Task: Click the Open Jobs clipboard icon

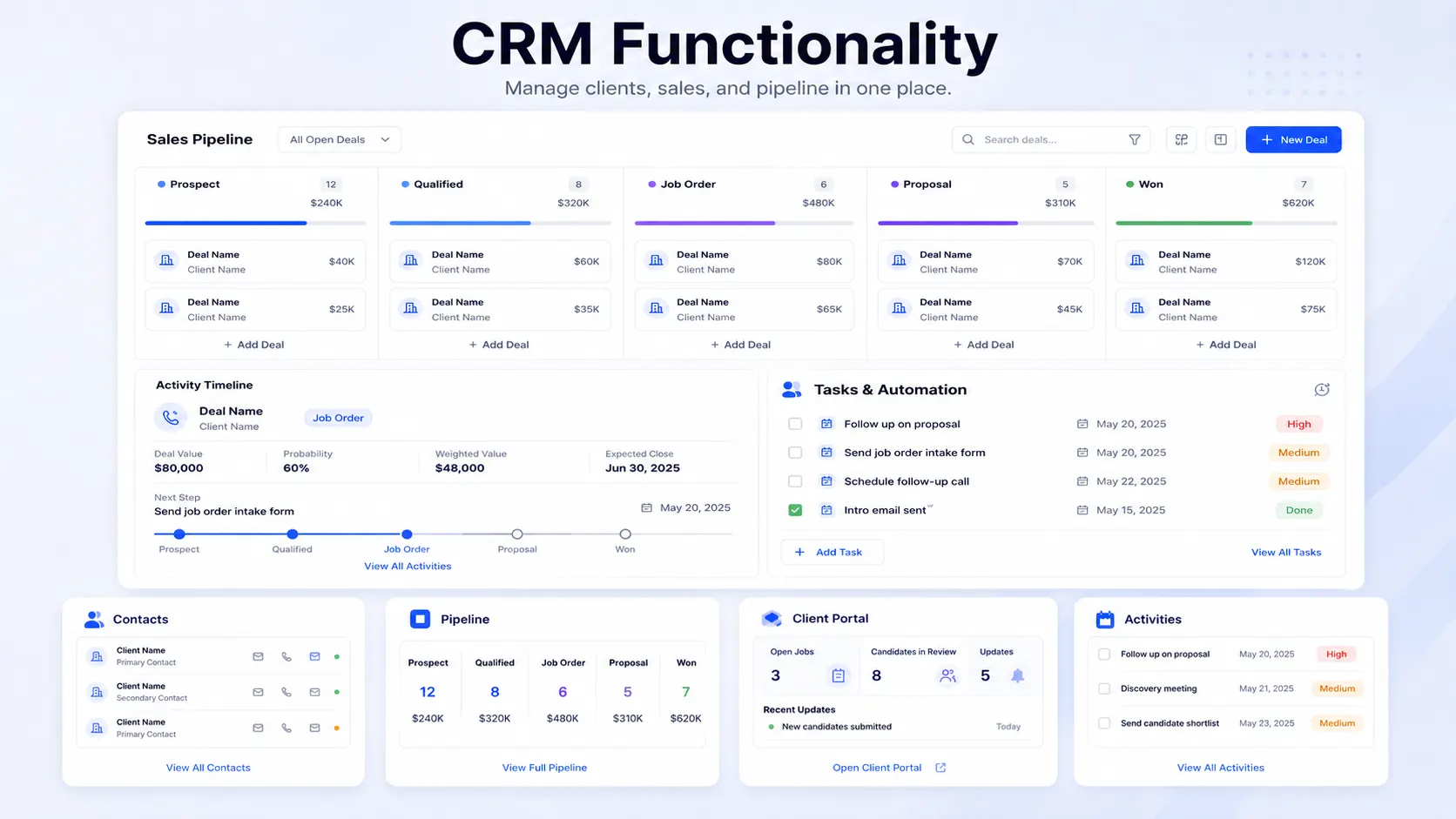Action: coord(838,675)
